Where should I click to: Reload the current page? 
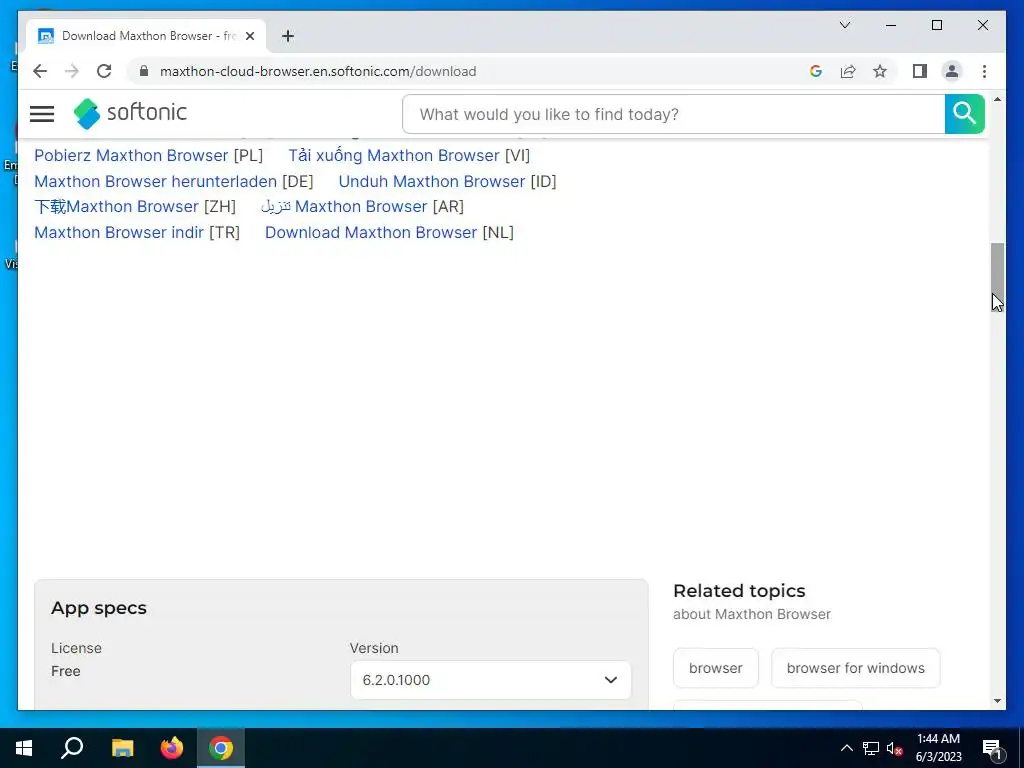pyautogui.click(x=104, y=71)
